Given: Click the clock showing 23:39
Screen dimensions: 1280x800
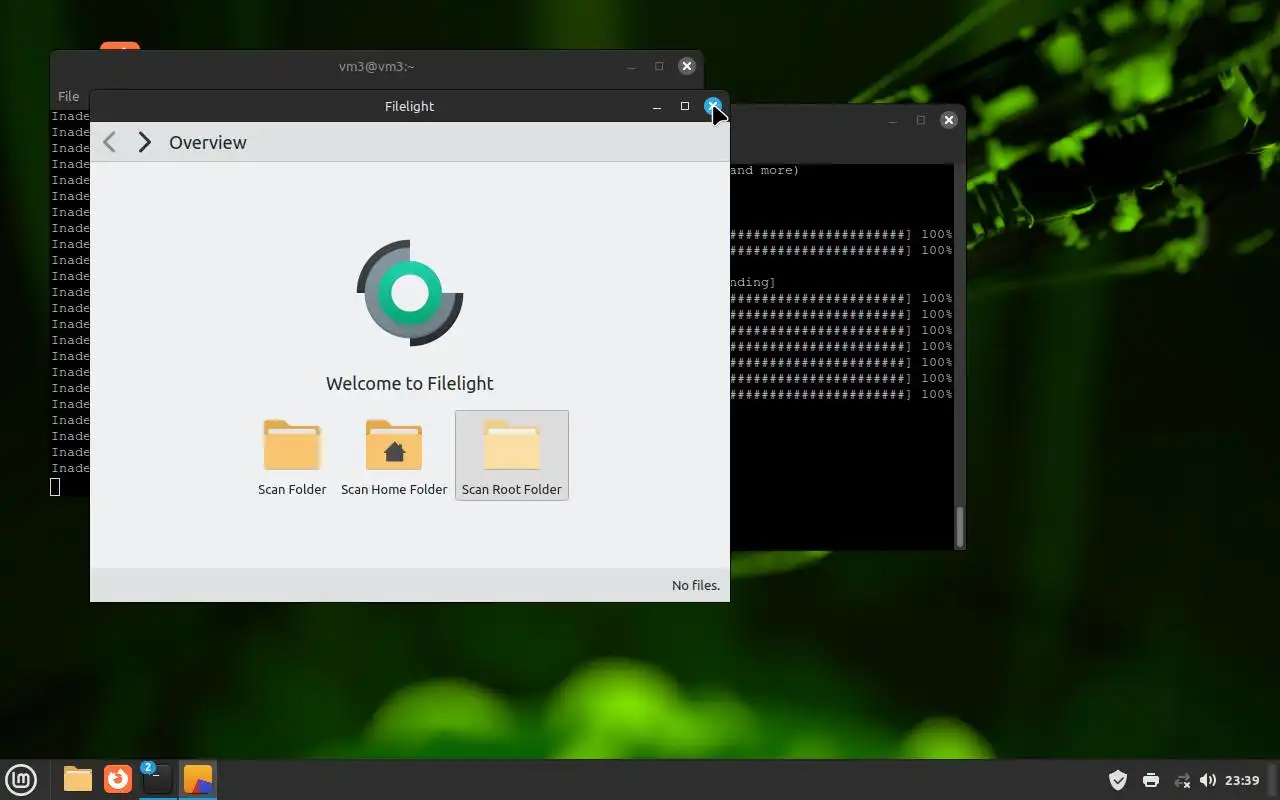Looking at the screenshot, I should point(1242,780).
